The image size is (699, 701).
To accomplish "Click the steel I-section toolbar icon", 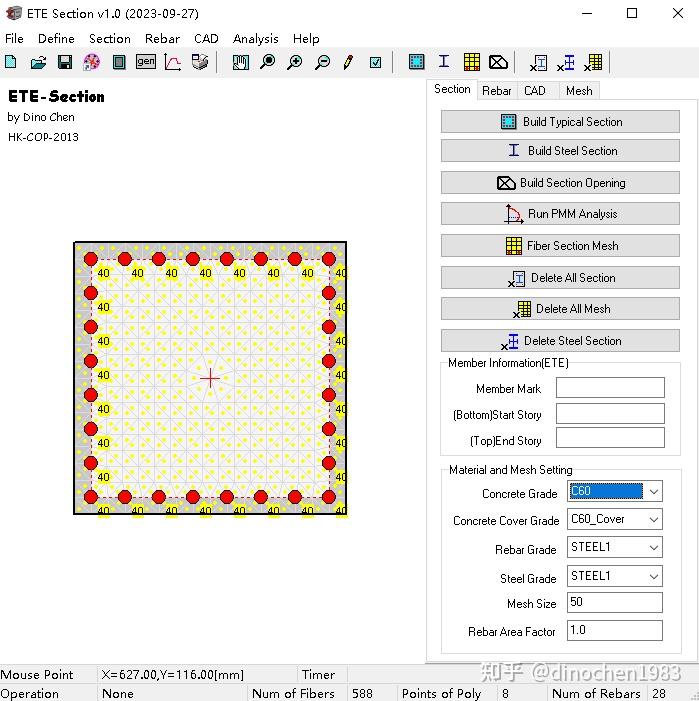I will [x=444, y=61].
